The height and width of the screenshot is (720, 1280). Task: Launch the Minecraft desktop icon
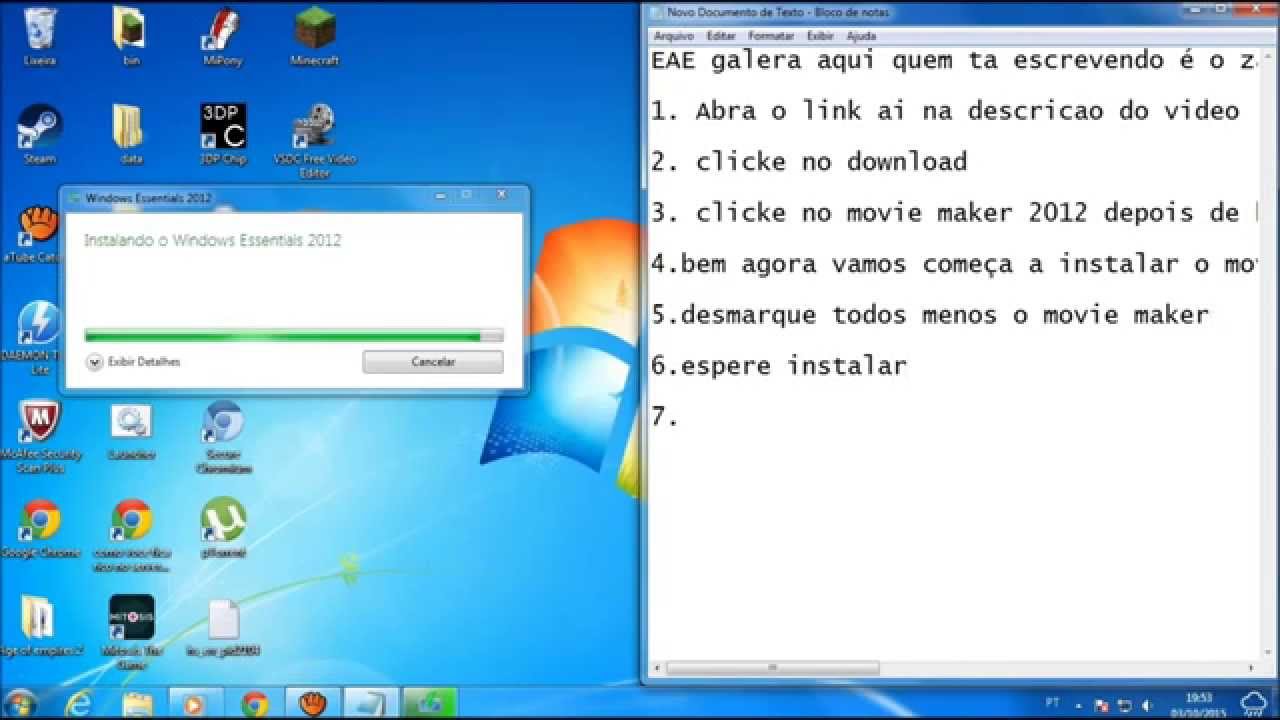[x=314, y=36]
